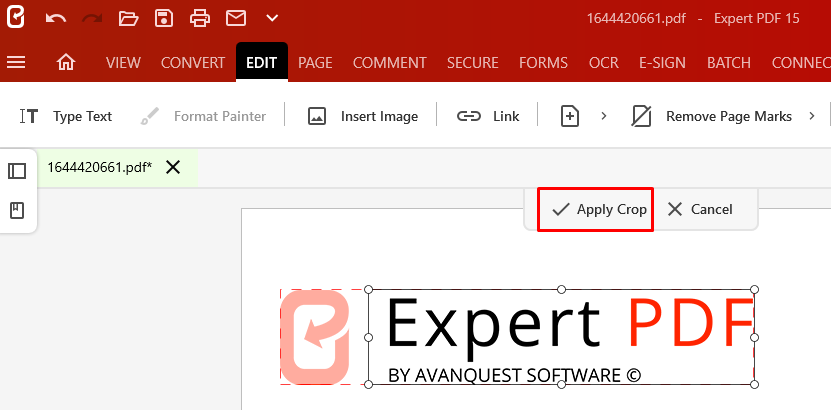831x410 pixels.
Task: Save the document with disk icon
Action: [x=164, y=19]
